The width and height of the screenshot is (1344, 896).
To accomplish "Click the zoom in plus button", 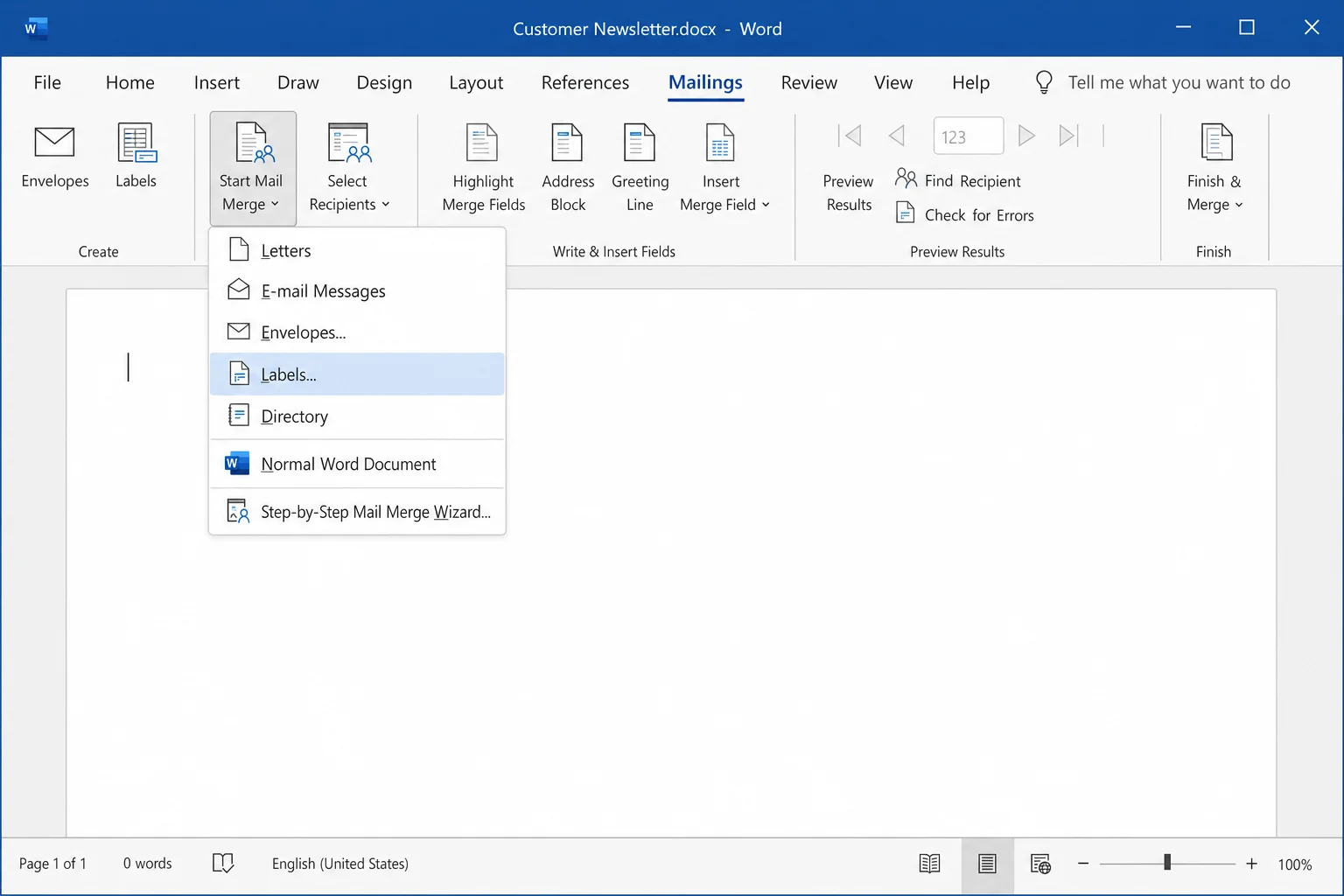I will [1251, 864].
